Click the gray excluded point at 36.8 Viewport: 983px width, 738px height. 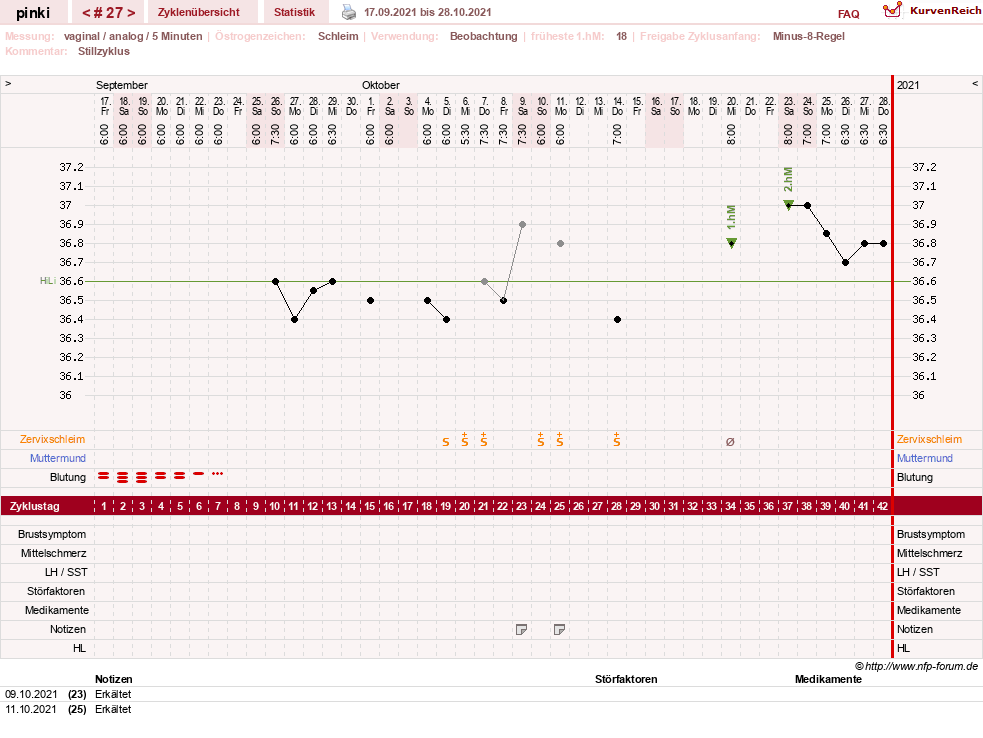pyautogui.click(x=560, y=243)
